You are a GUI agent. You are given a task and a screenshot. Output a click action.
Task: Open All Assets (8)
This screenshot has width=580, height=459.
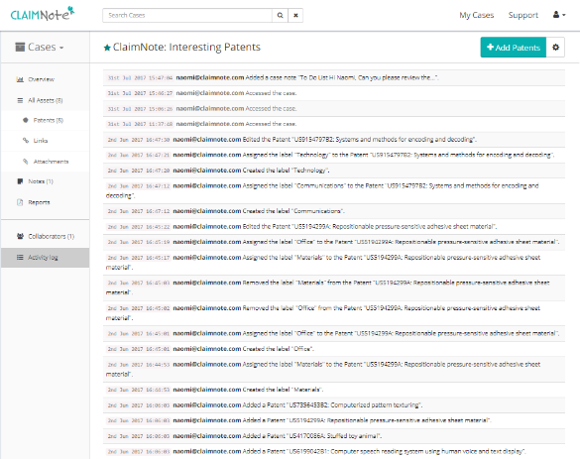(45, 100)
